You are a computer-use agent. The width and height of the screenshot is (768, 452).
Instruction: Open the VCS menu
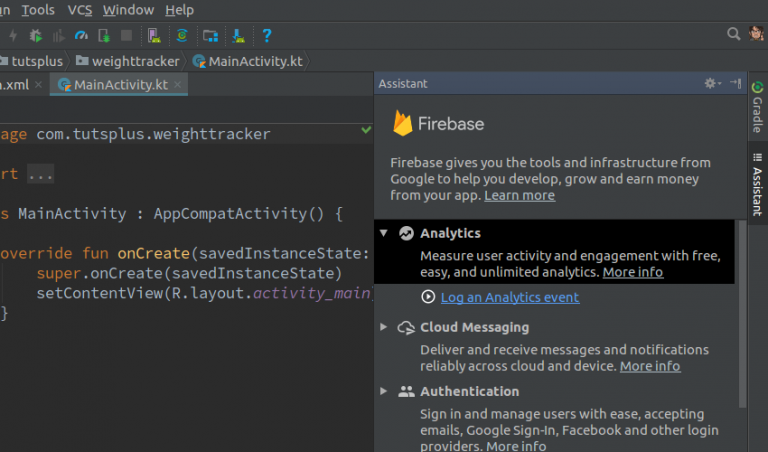pos(79,10)
